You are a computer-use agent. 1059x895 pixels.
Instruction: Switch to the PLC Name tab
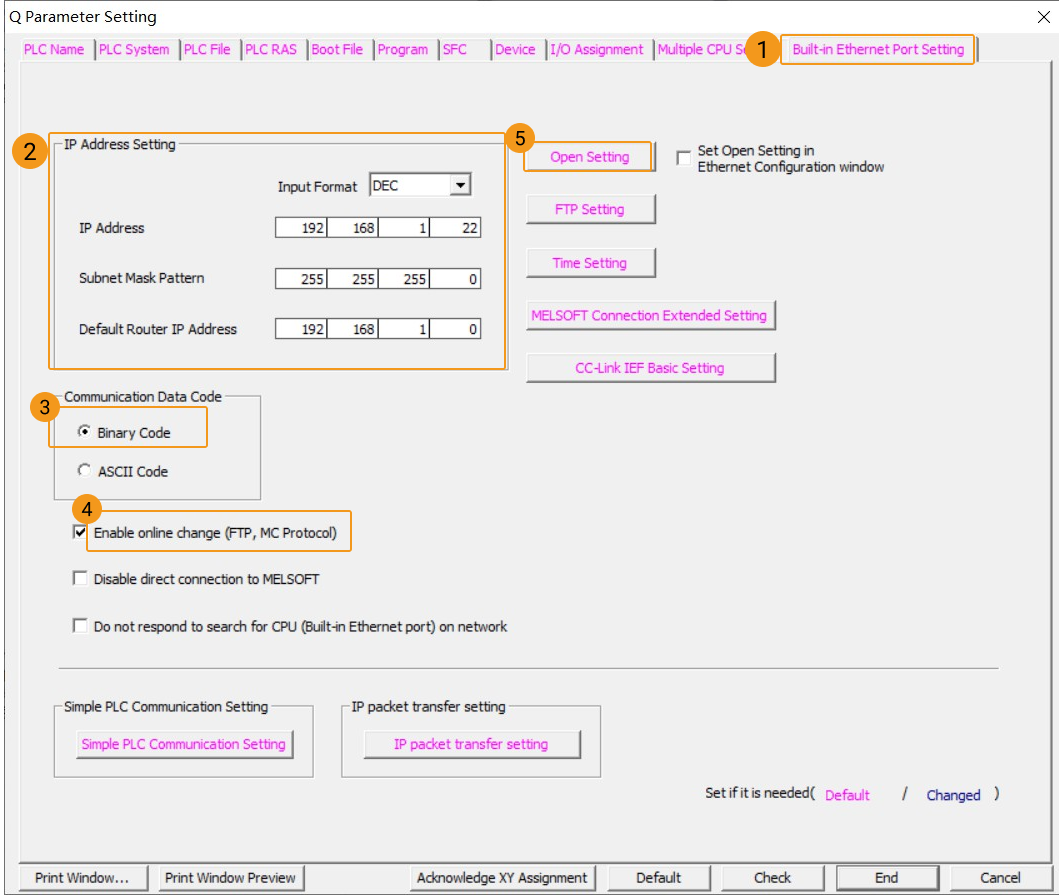pos(54,49)
